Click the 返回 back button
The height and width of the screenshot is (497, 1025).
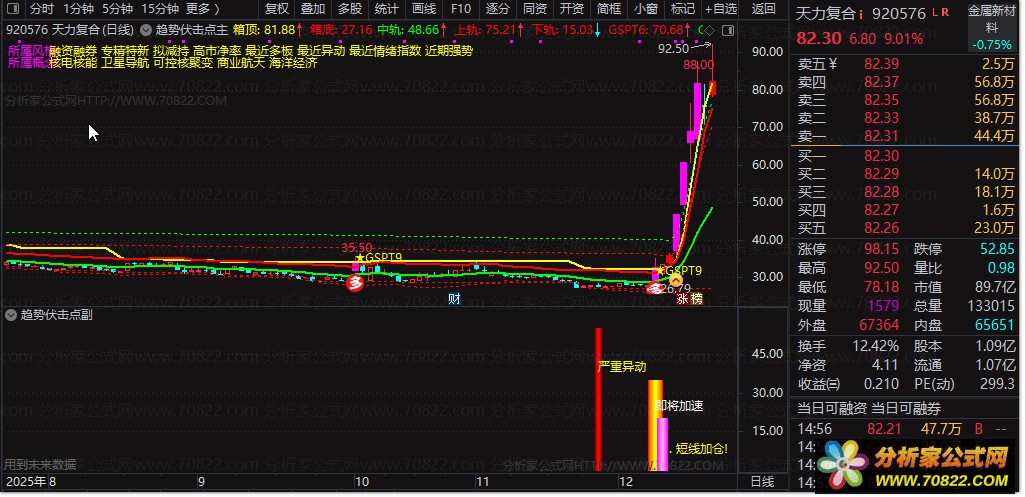[763, 9]
